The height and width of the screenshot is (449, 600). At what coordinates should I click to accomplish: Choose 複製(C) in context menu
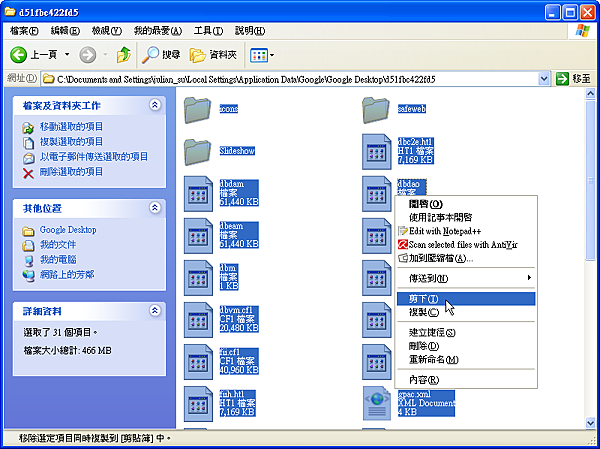pyautogui.click(x=466, y=312)
